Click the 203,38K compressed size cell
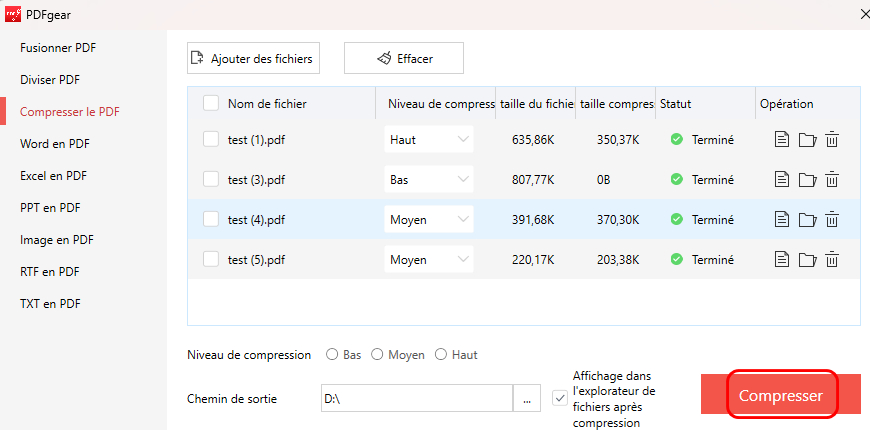The height and width of the screenshot is (430, 870). pyautogui.click(x=618, y=259)
